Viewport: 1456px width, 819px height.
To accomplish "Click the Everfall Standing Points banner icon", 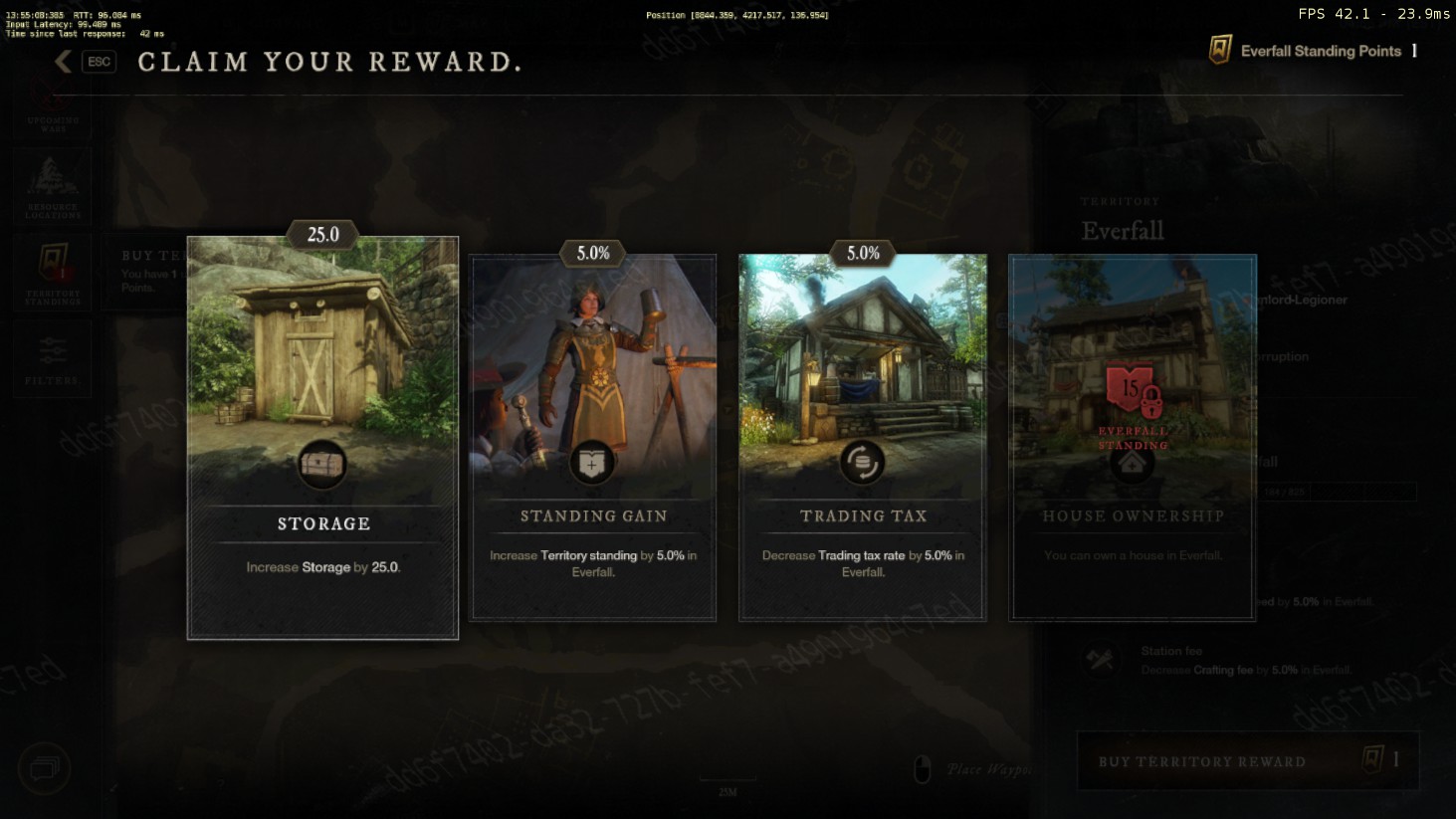I will 1220,50.
